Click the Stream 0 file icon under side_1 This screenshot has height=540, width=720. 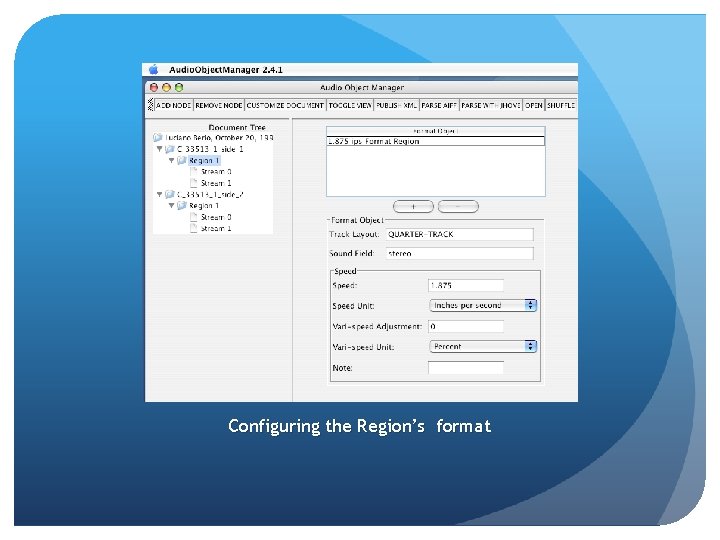(x=194, y=172)
